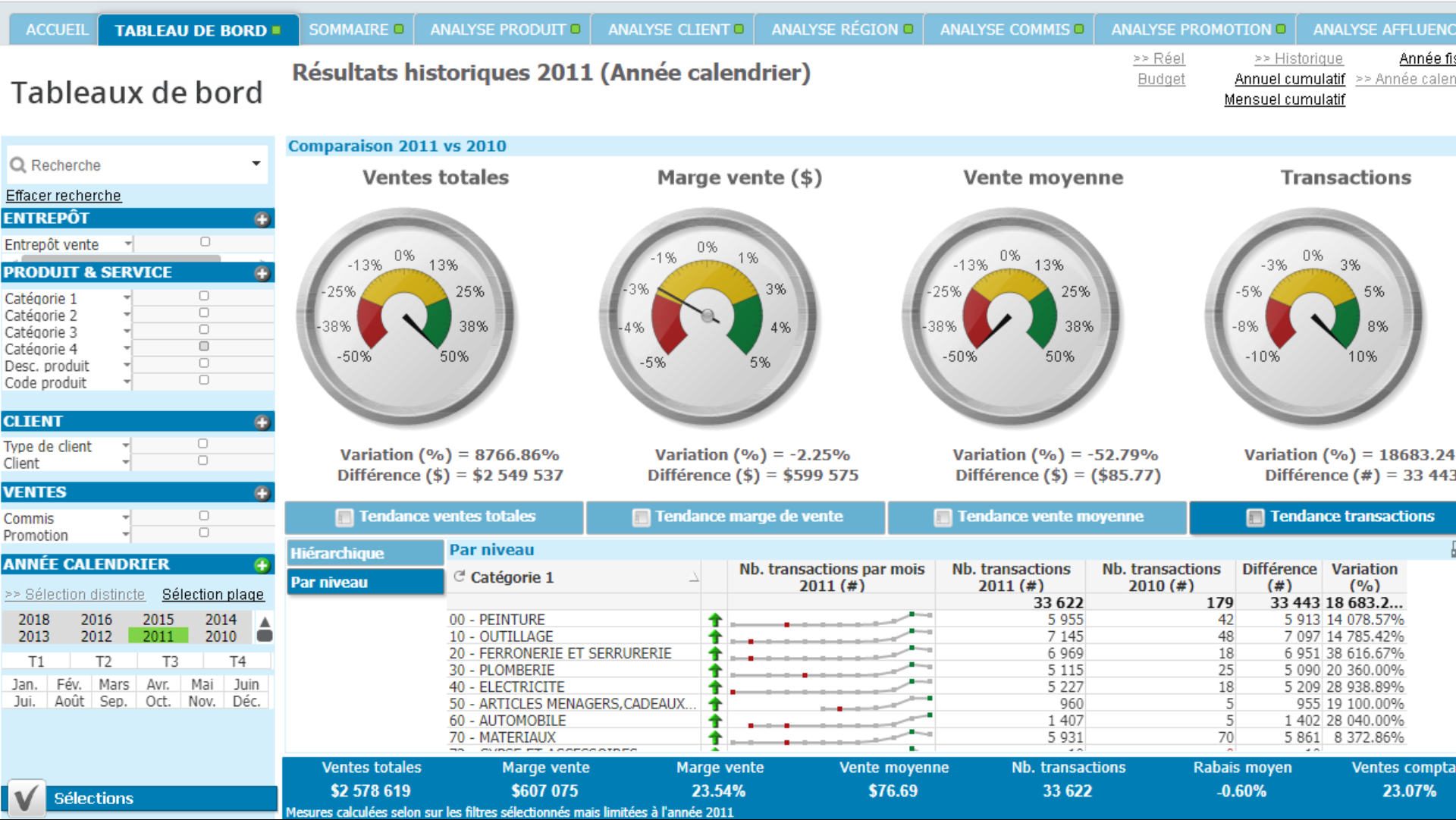Click the chart icon on Tendance transactions
The image size is (1456, 820).
pos(1255,517)
